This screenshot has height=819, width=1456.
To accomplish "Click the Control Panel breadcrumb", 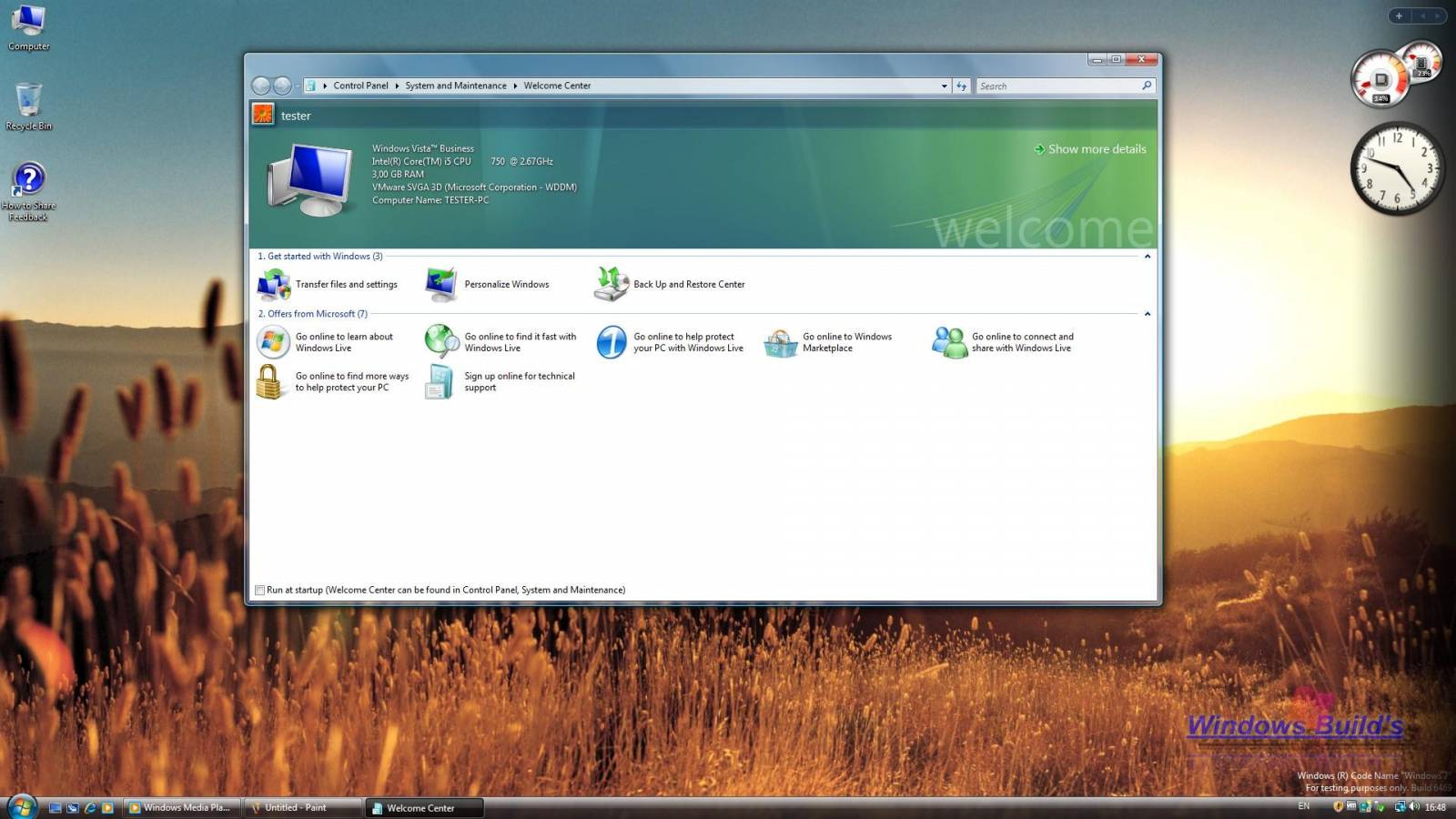I will tap(360, 86).
